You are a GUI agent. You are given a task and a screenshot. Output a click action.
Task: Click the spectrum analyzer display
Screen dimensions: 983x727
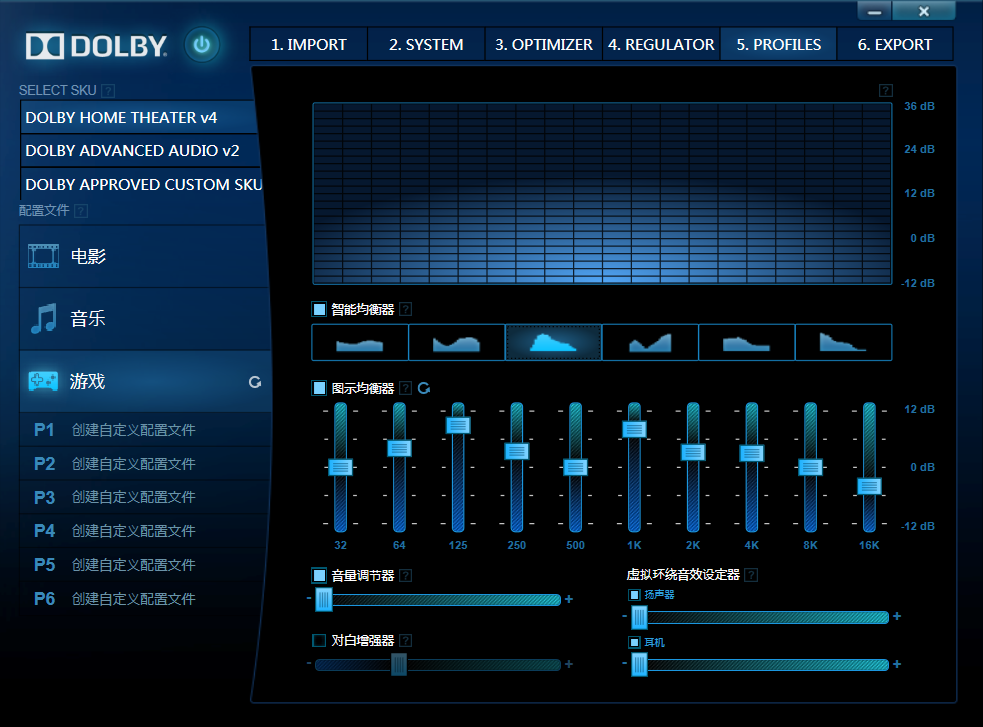[602, 194]
